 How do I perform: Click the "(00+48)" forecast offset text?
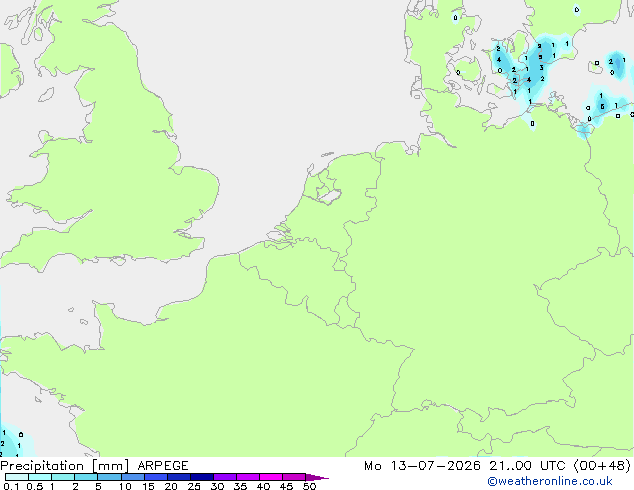[602, 466]
